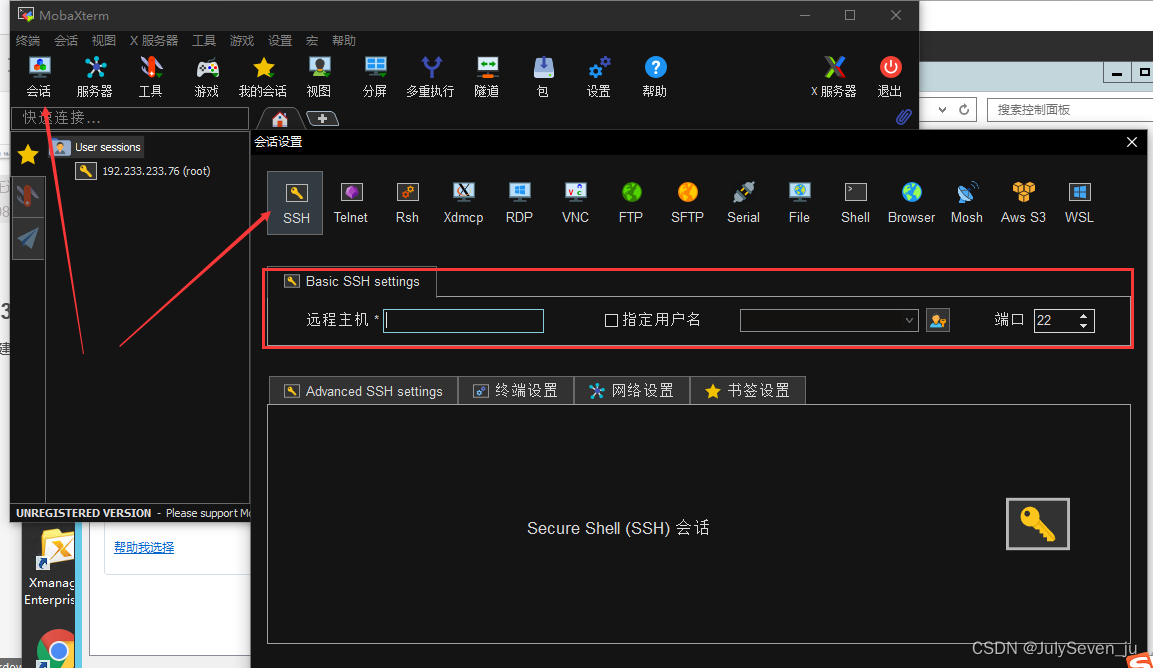Enable the 指定用户名 checkbox
This screenshot has width=1153, height=668.
tap(611, 321)
